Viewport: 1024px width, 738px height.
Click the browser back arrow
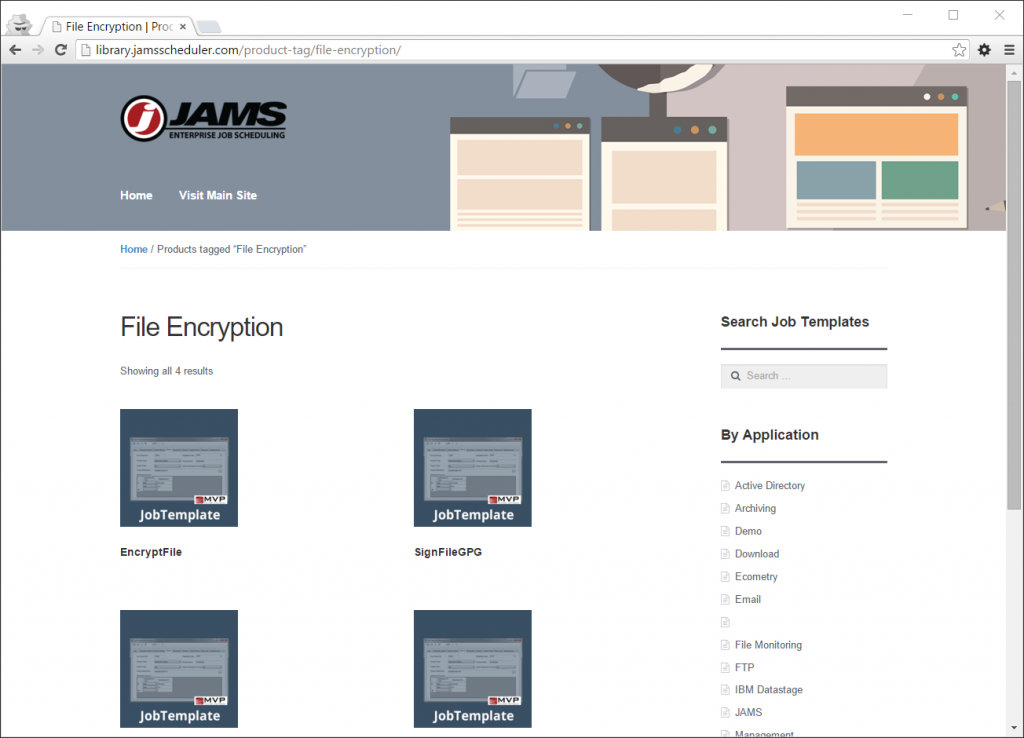(x=14, y=48)
